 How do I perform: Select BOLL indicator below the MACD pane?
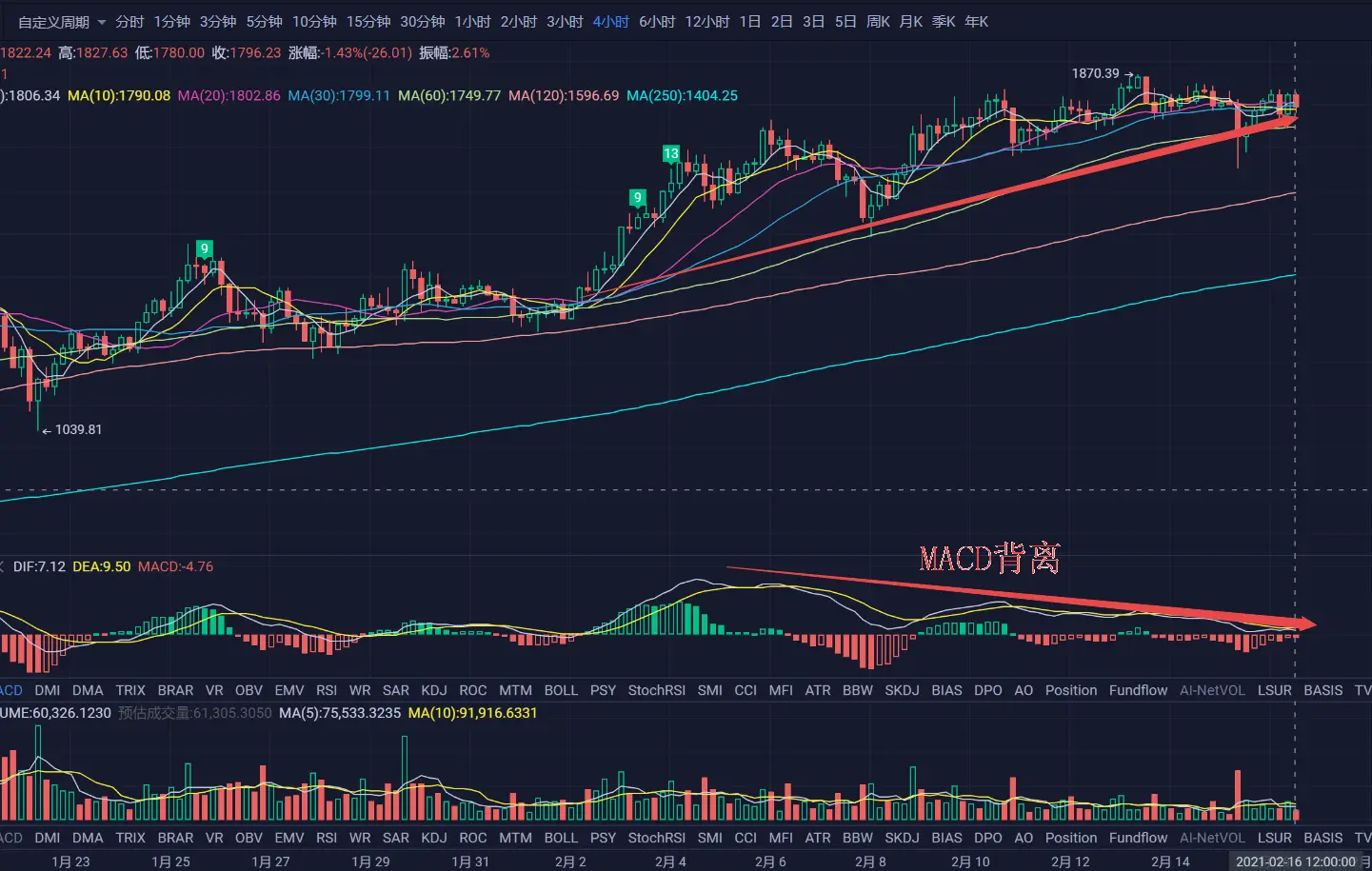tap(561, 691)
